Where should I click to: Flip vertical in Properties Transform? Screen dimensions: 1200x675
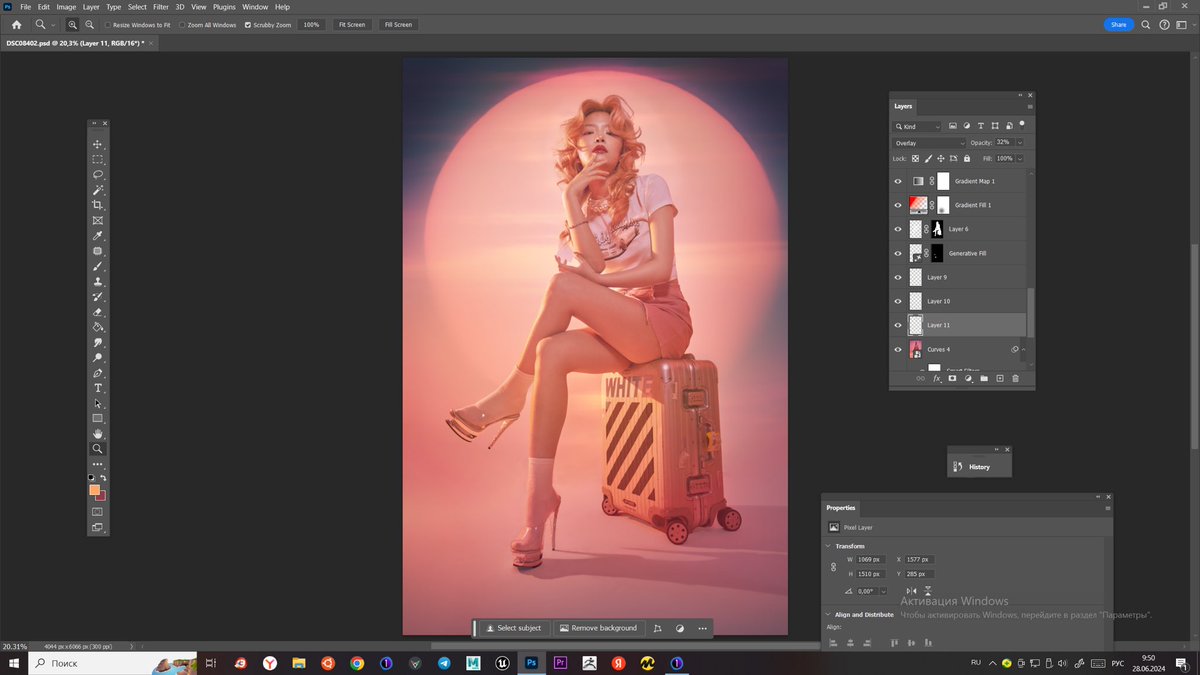928,591
